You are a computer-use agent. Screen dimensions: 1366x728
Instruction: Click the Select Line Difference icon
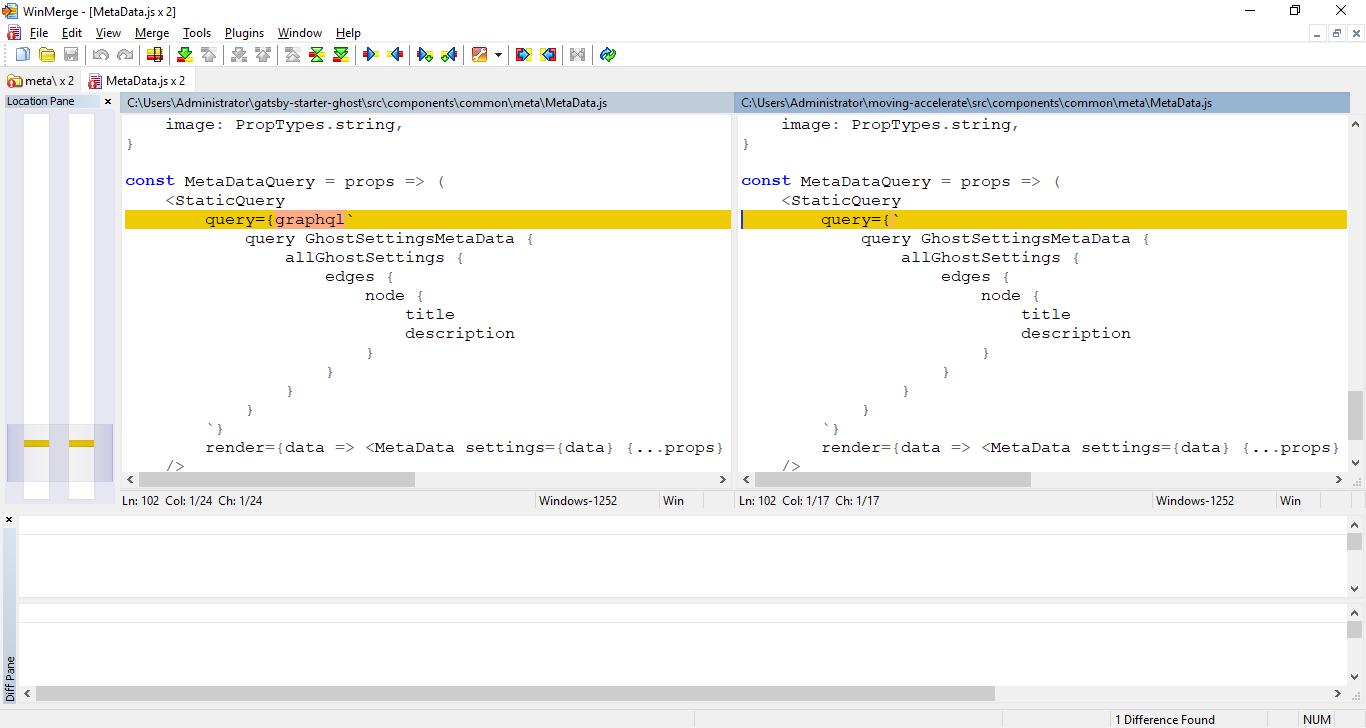(x=155, y=54)
